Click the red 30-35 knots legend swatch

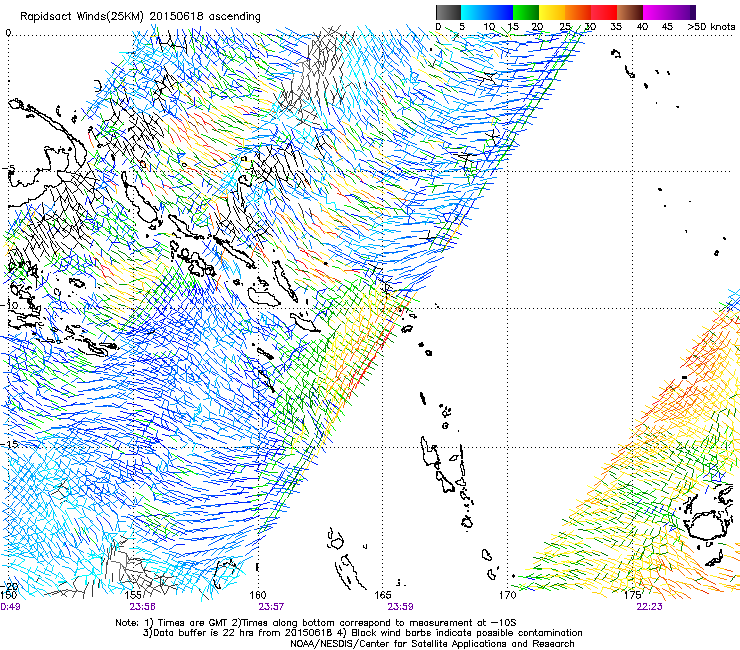tap(604, 12)
